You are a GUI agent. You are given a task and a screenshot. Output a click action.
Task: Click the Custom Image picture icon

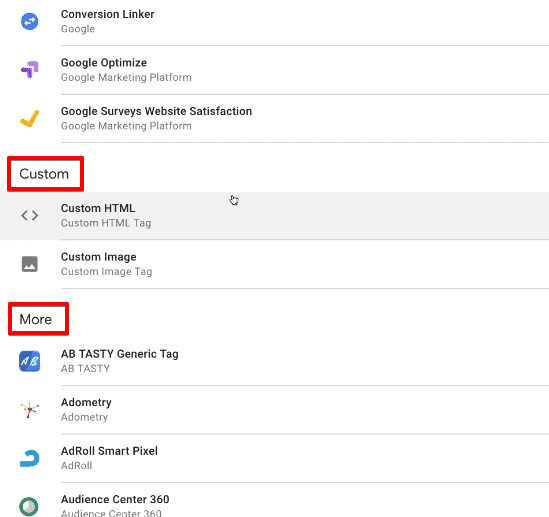coord(30,264)
